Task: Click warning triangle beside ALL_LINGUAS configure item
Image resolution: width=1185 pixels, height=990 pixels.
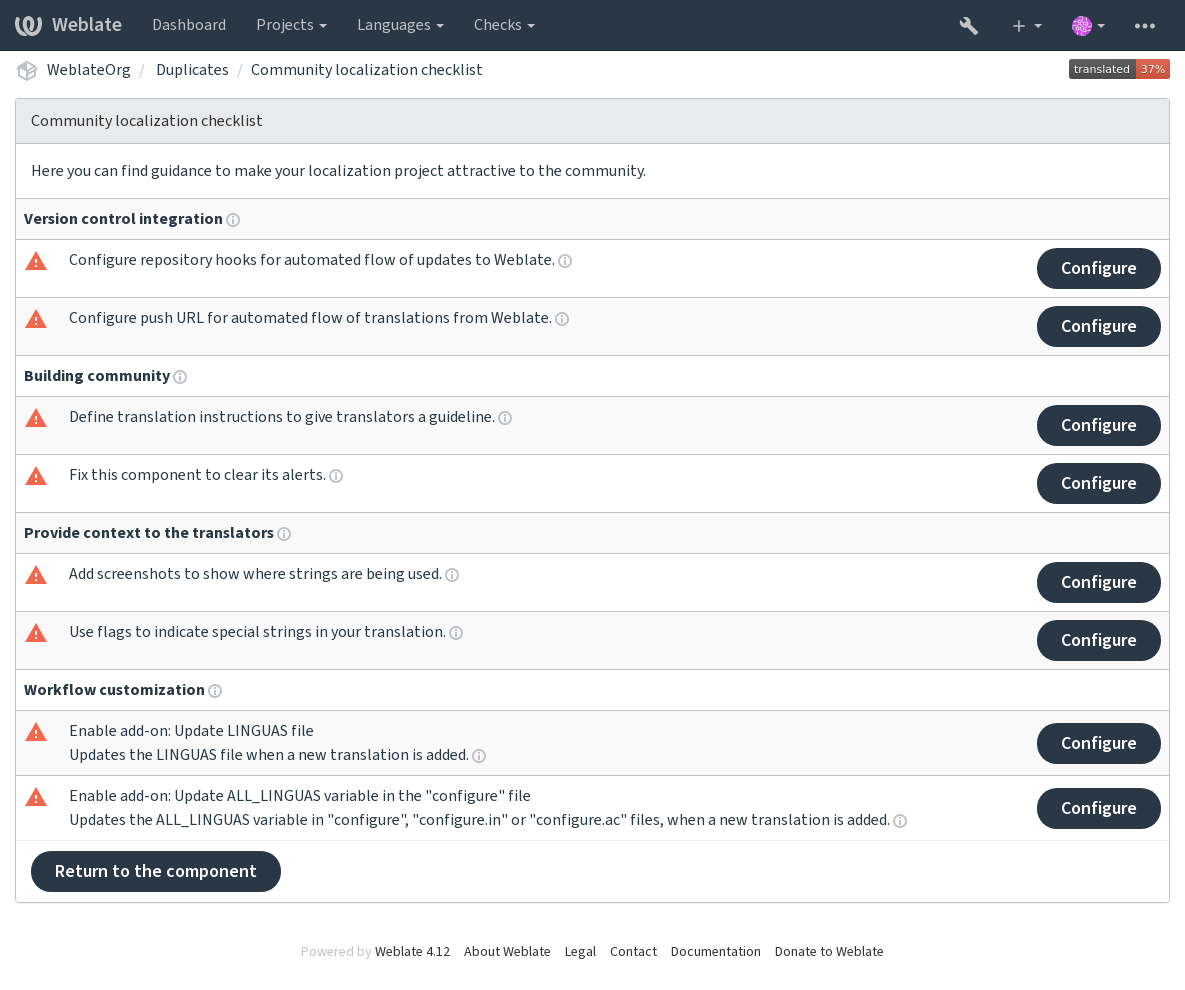Action: click(36, 797)
